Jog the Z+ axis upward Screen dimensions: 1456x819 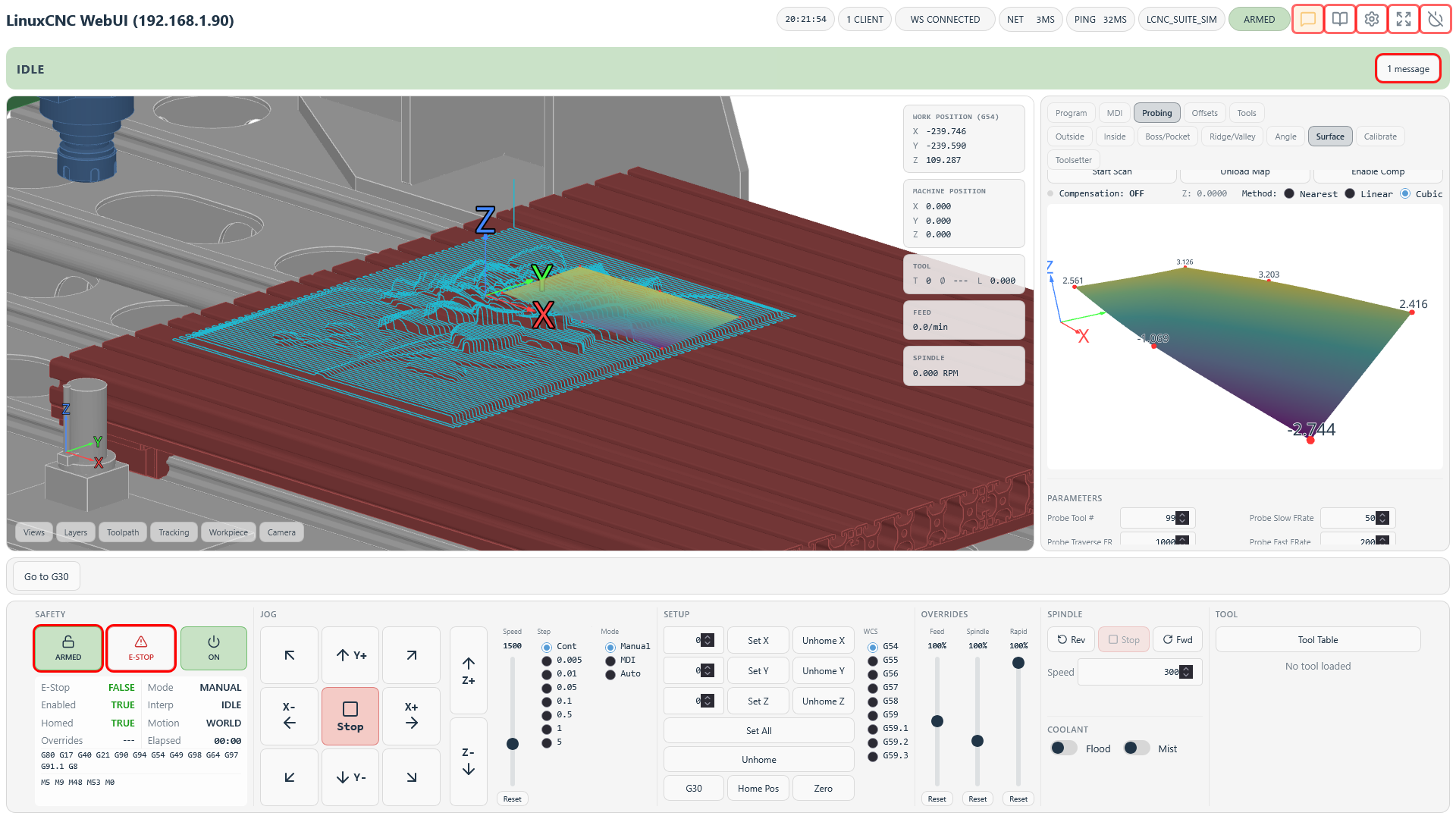pyautogui.click(x=468, y=670)
